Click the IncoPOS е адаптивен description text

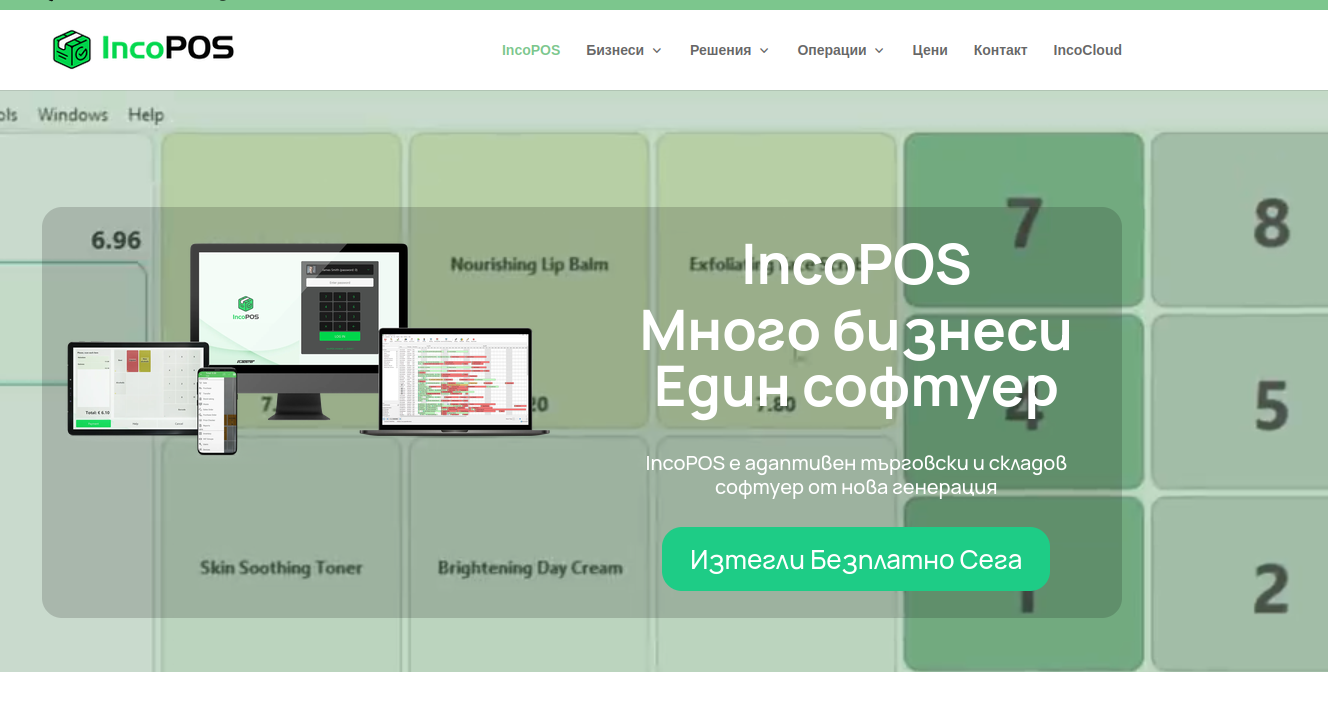pos(856,475)
